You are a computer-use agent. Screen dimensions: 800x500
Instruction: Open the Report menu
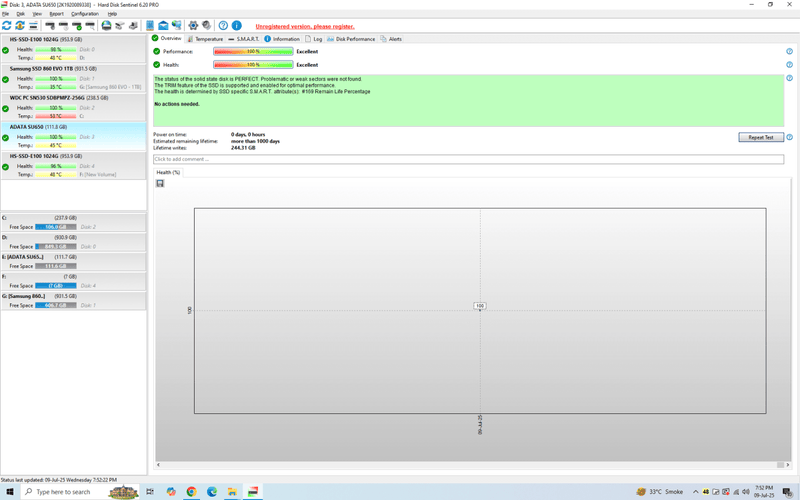click(x=57, y=14)
